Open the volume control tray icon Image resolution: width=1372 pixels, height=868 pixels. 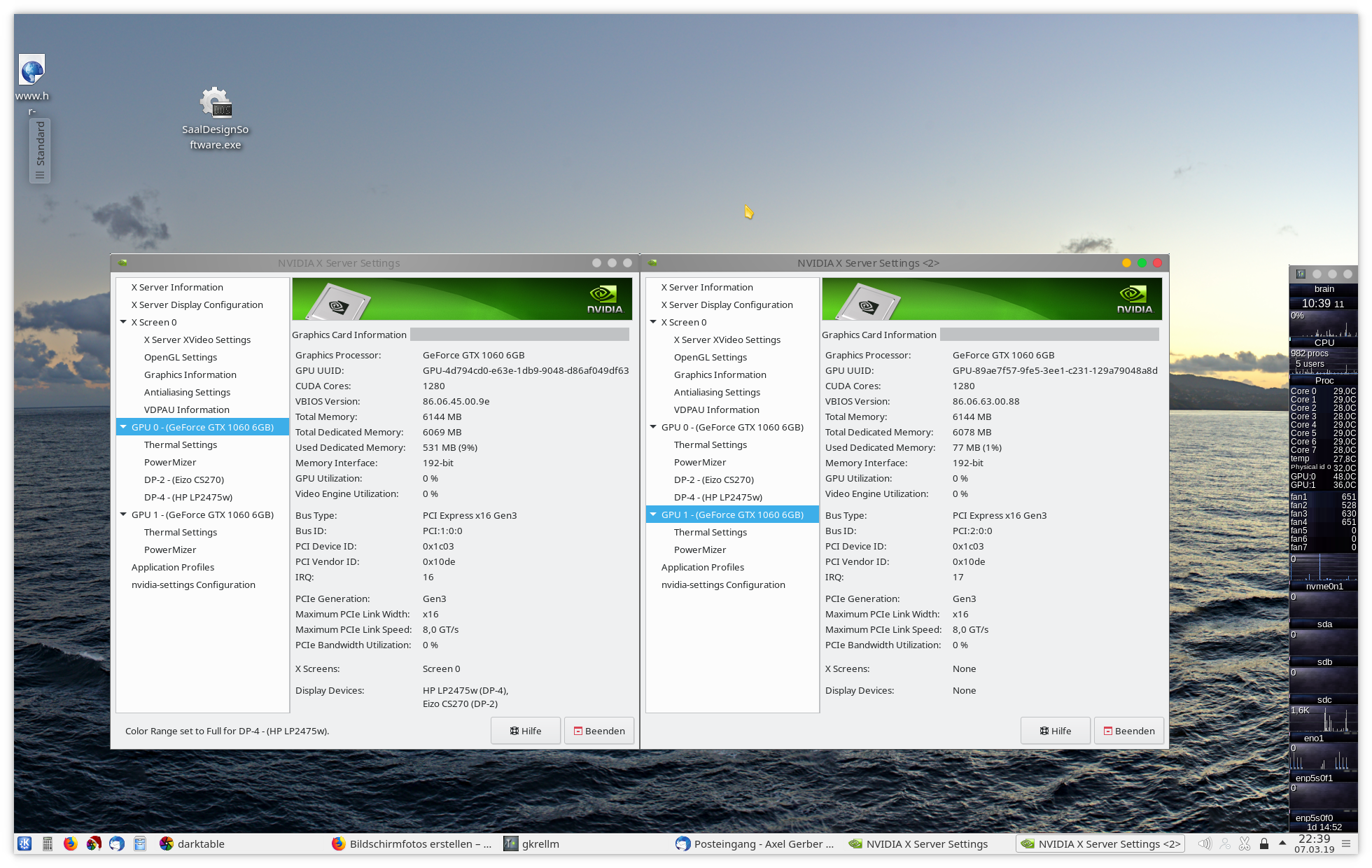[x=1205, y=843]
